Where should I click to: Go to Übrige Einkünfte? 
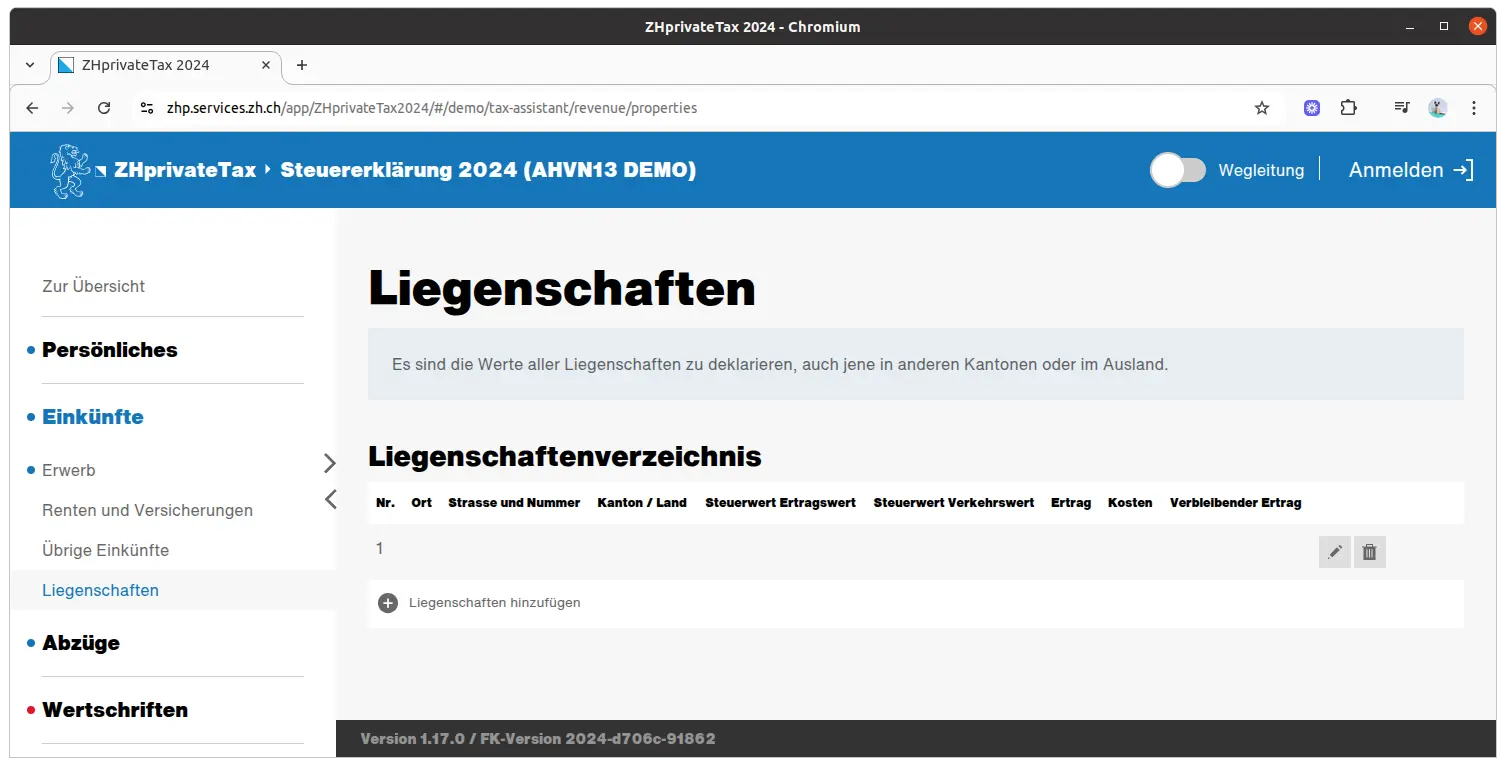pyautogui.click(x=105, y=550)
